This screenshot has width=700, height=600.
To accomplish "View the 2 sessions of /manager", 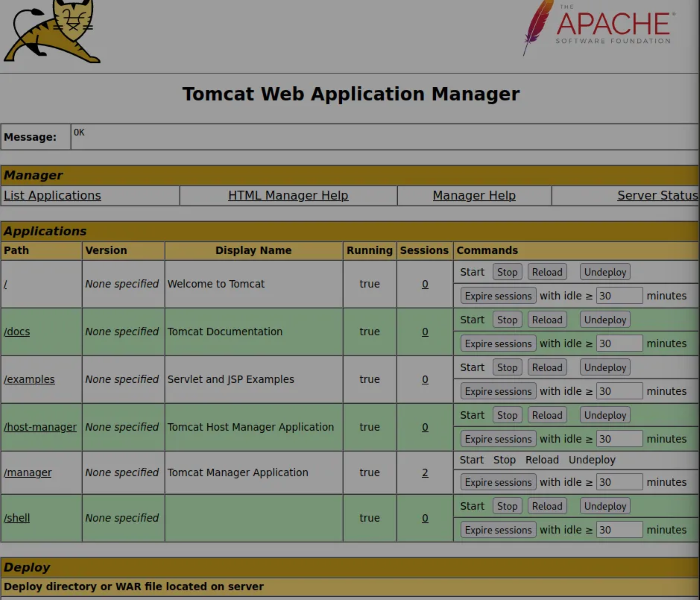I will click(425, 472).
